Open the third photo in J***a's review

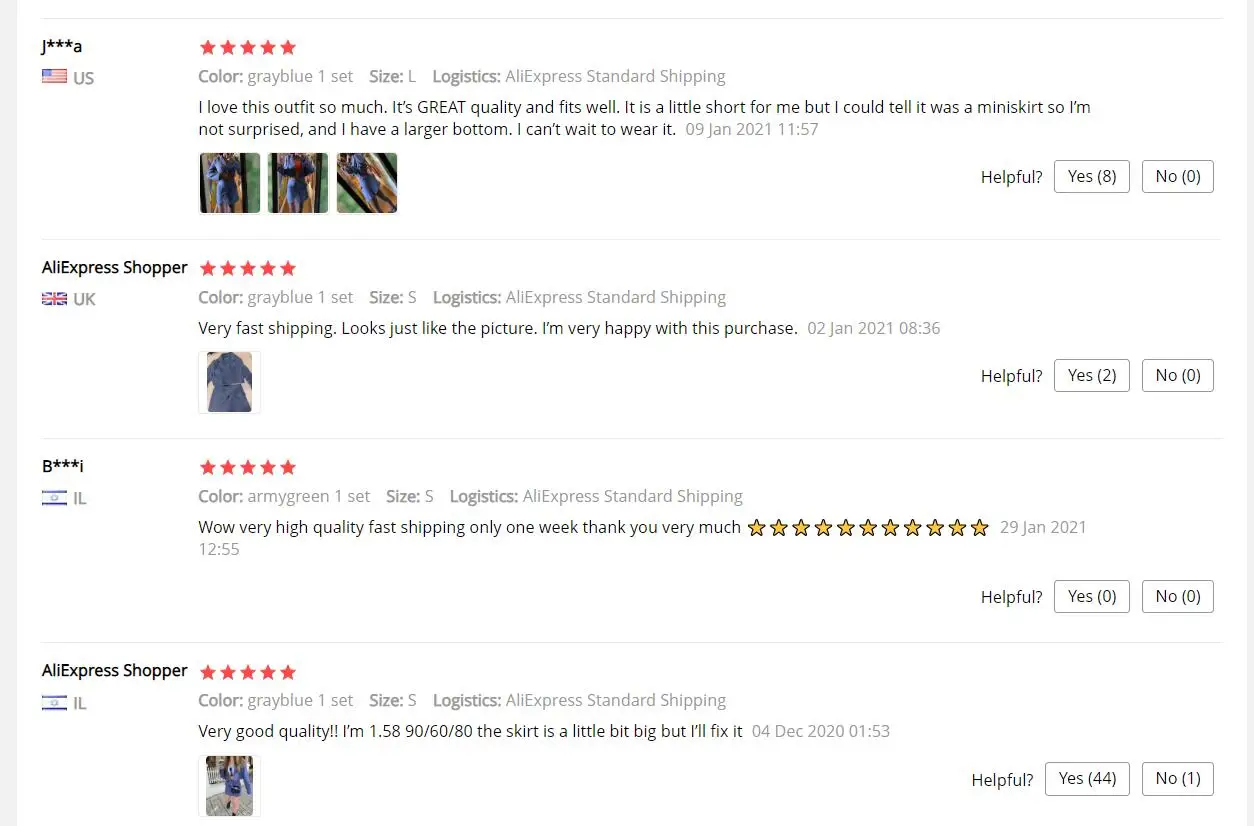367,183
